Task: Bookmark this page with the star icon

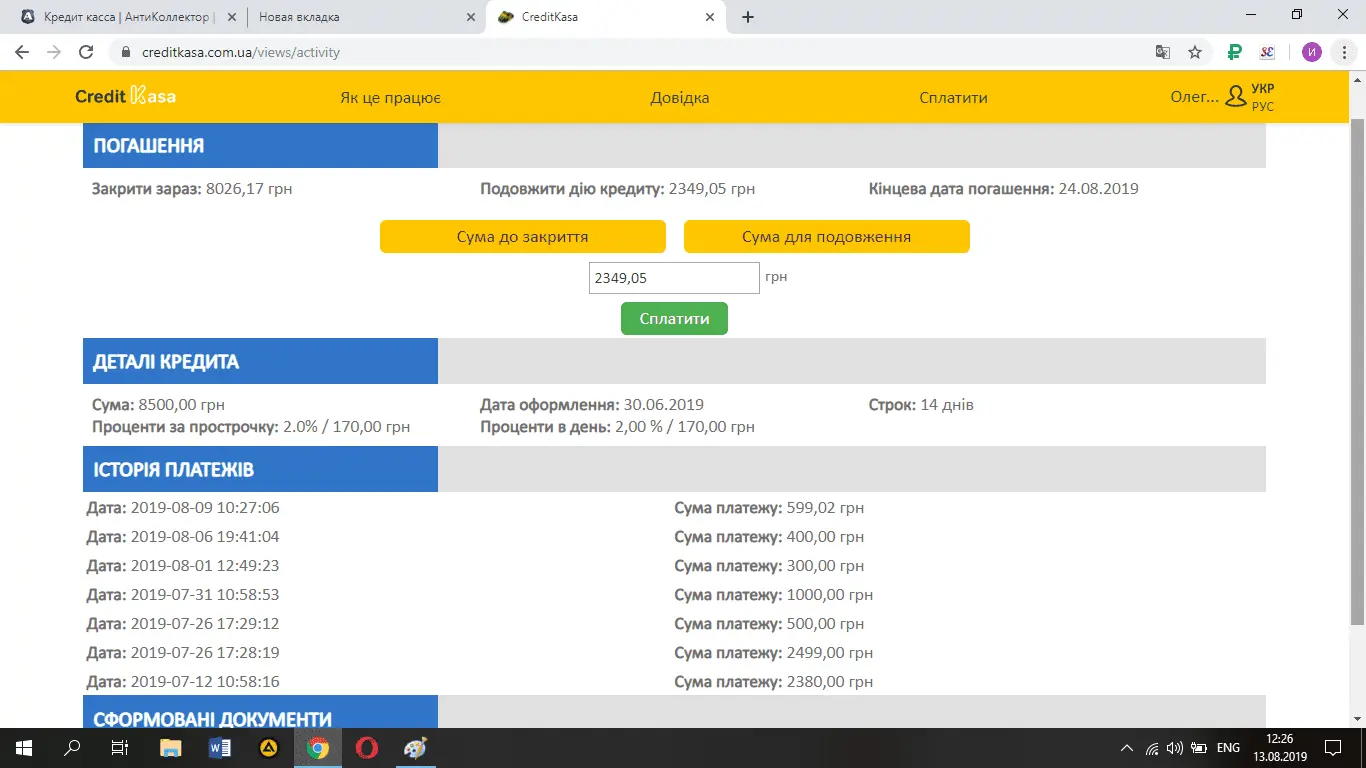Action: [x=1194, y=52]
